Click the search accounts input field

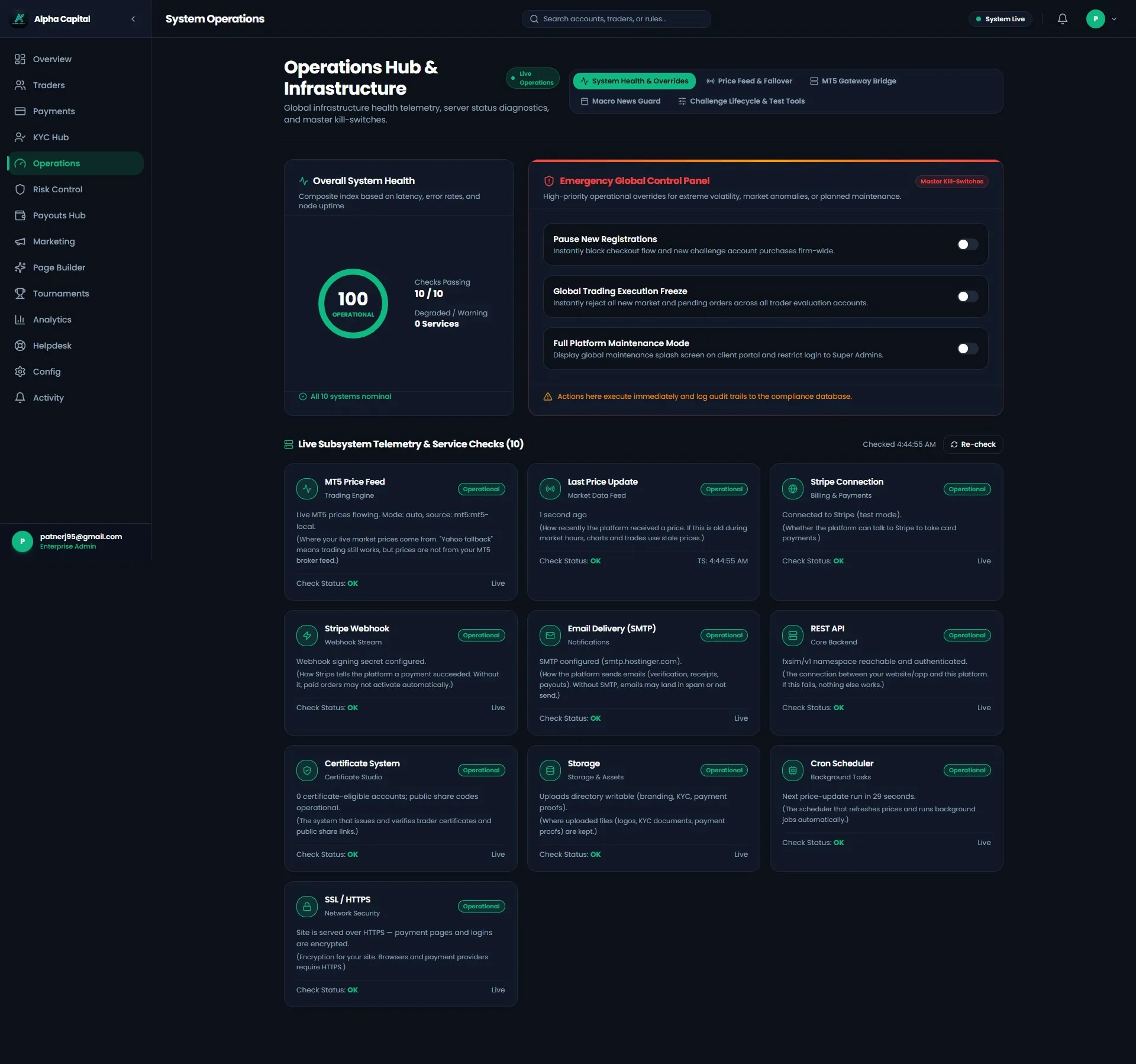[616, 19]
